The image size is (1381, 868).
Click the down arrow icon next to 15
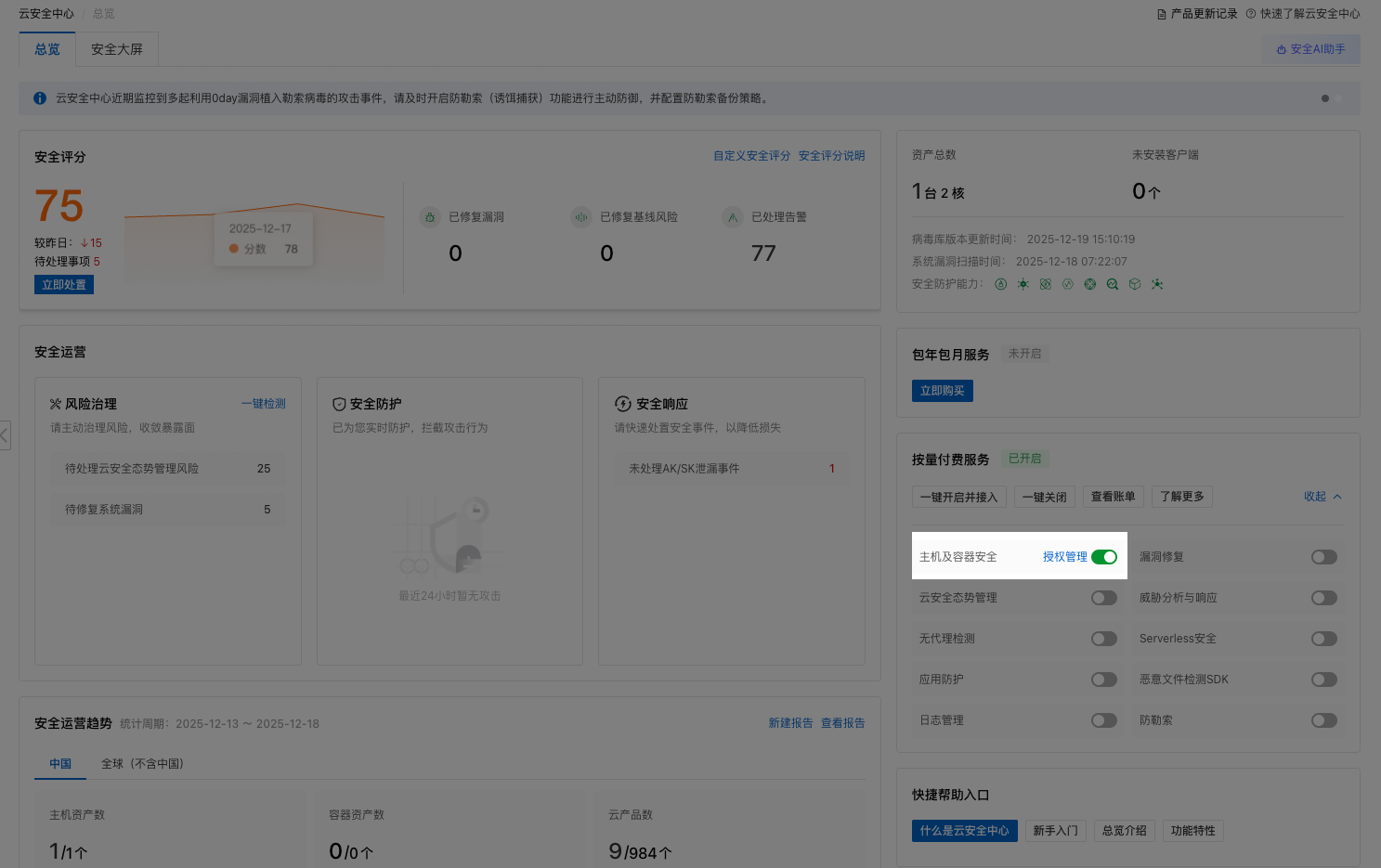(x=85, y=243)
